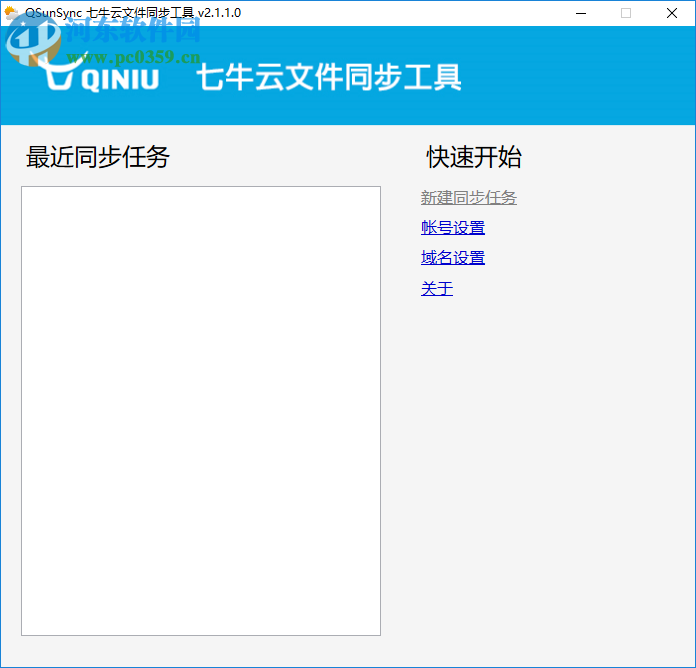This screenshot has height=668, width=696.
Task: Minimize the QSunSync window
Action: tap(581, 13)
